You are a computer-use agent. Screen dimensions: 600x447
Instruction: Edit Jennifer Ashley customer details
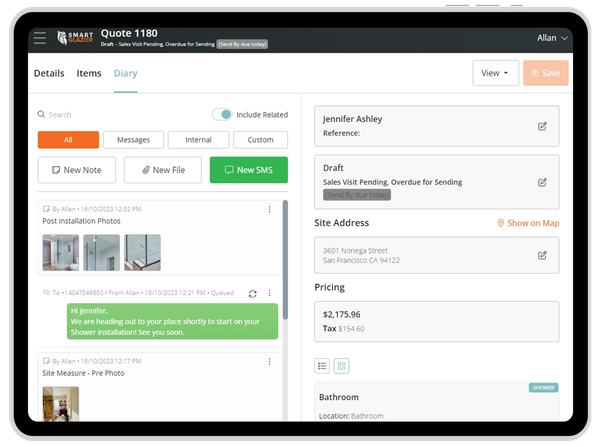coord(542,126)
